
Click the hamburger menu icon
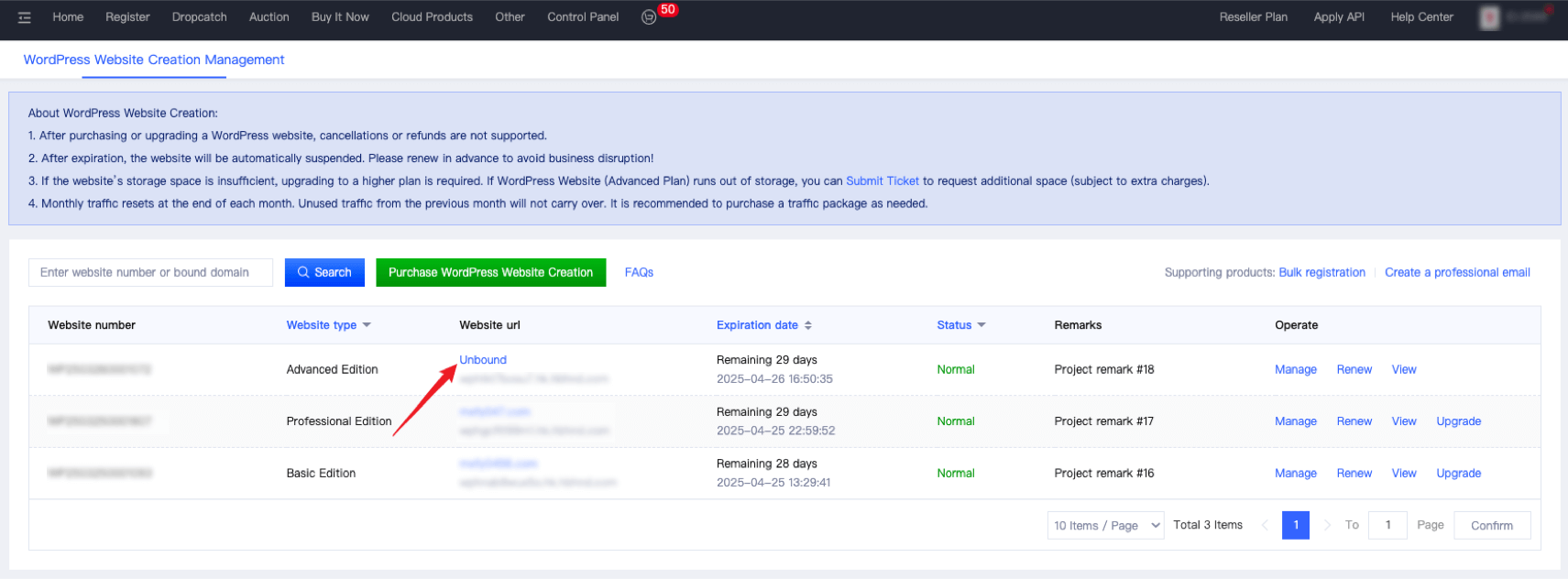(25, 17)
